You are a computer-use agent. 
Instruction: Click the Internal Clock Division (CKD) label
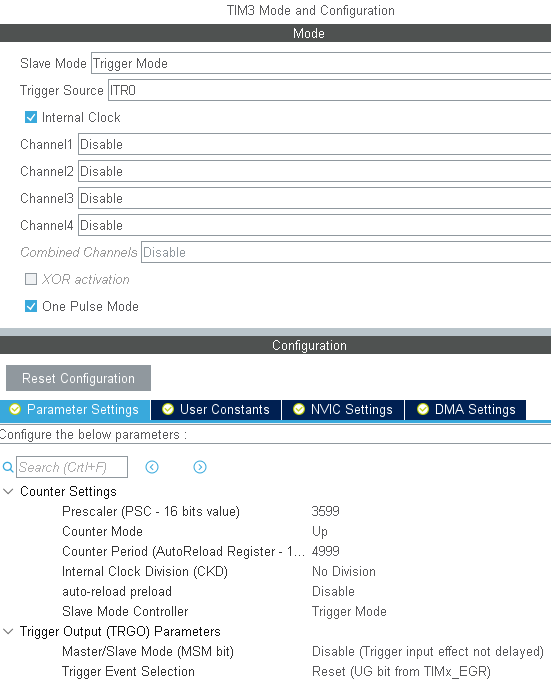pos(145,572)
